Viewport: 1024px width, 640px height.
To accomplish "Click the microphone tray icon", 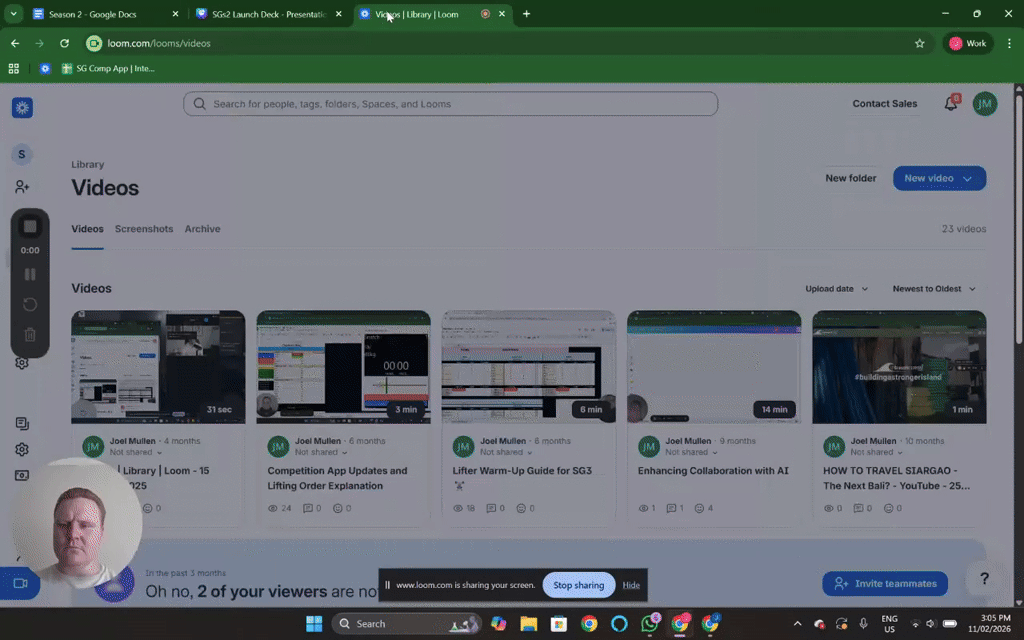I will pyautogui.click(x=863, y=624).
